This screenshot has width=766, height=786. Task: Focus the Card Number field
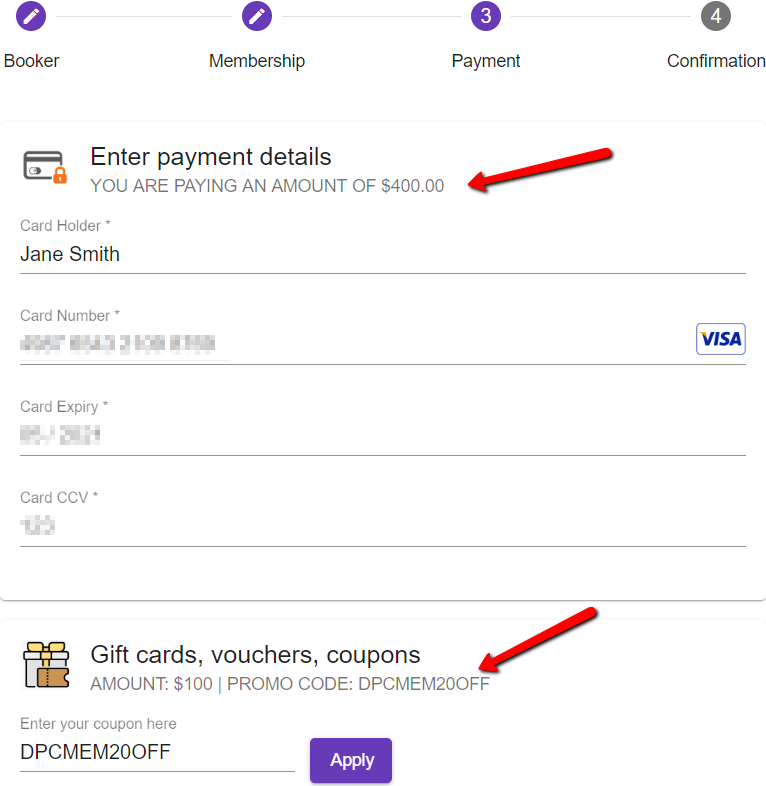(x=383, y=344)
